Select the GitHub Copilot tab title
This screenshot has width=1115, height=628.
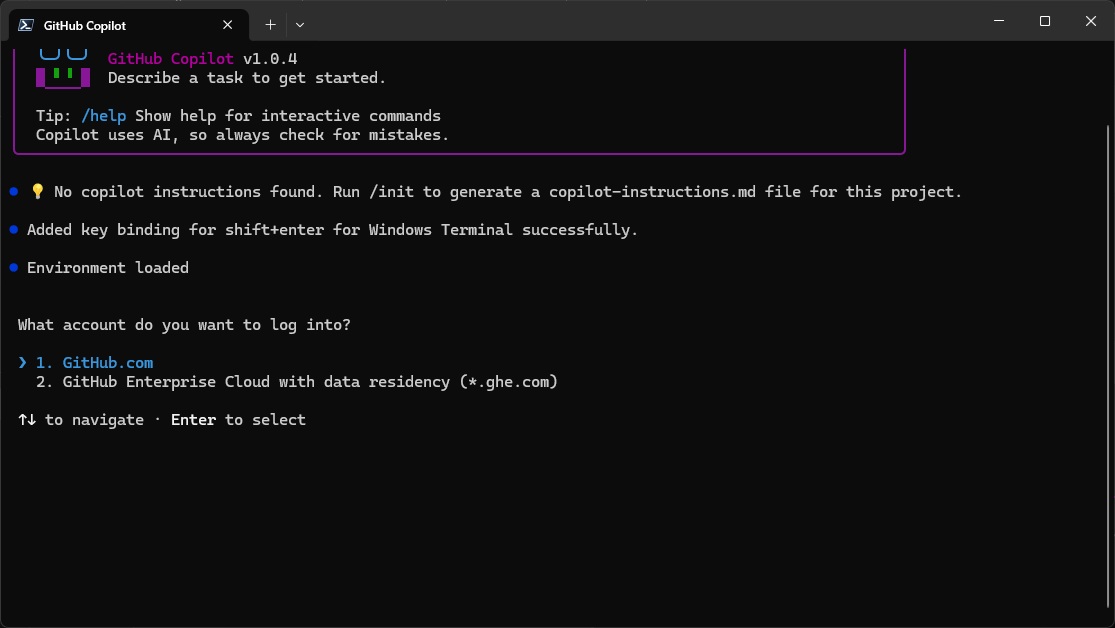pos(85,25)
